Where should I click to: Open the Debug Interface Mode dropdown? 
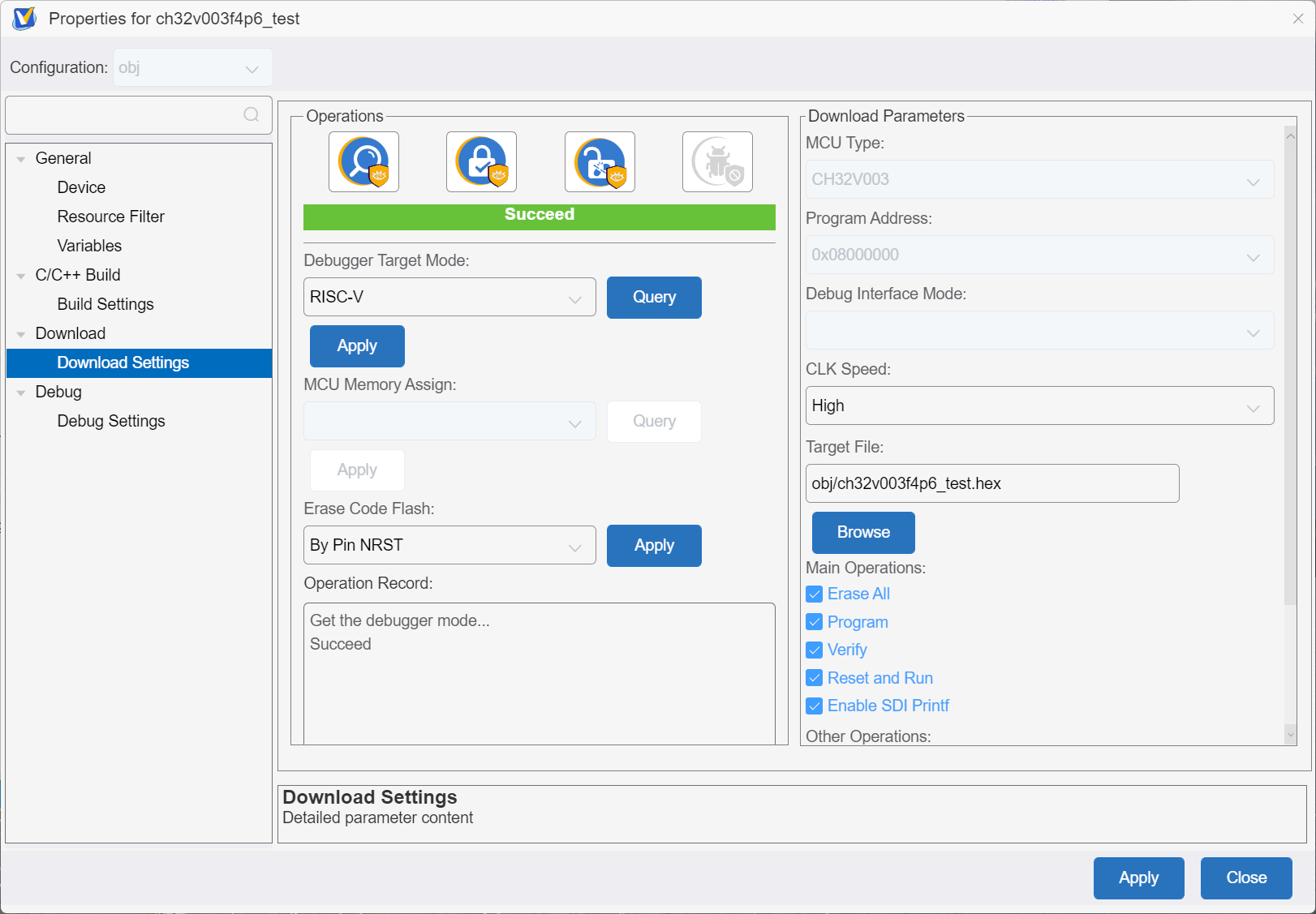point(1040,330)
